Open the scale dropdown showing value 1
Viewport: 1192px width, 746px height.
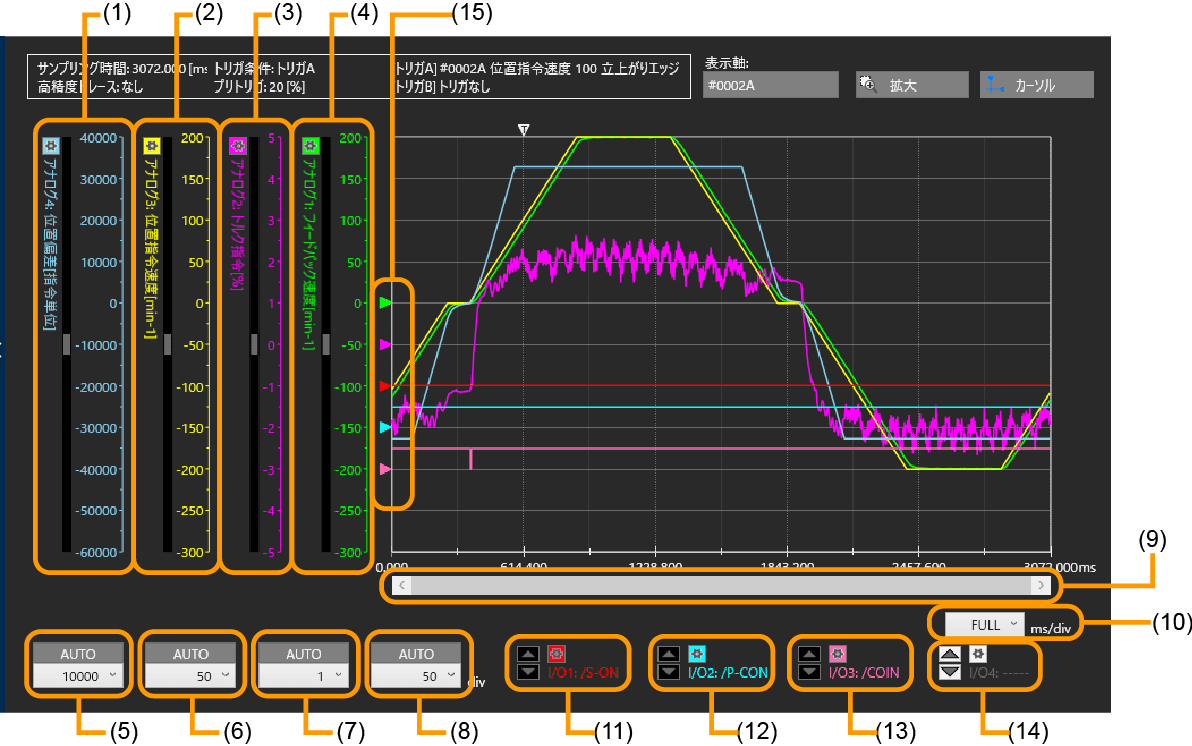pyautogui.click(x=304, y=676)
